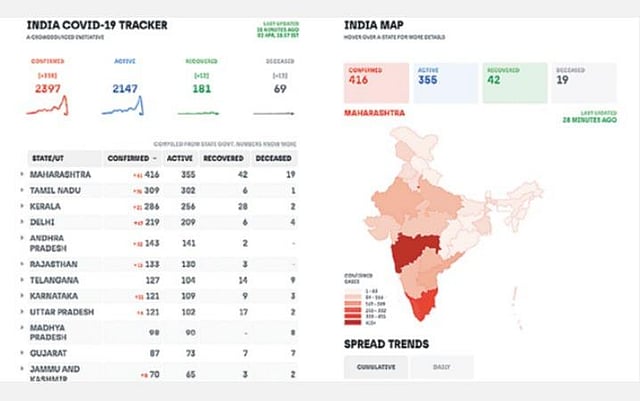The image size is (640, 401).
Task: Sort table by Active column
Action: coord(179,158)
